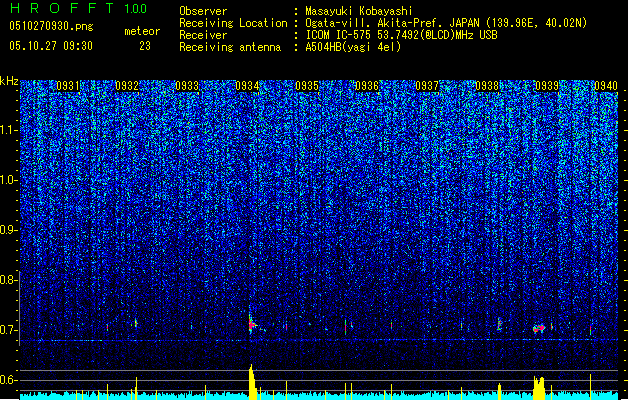The image size is (629, 400).
Task: Click the 0932 time marker
Action: [x=127, y=86]
